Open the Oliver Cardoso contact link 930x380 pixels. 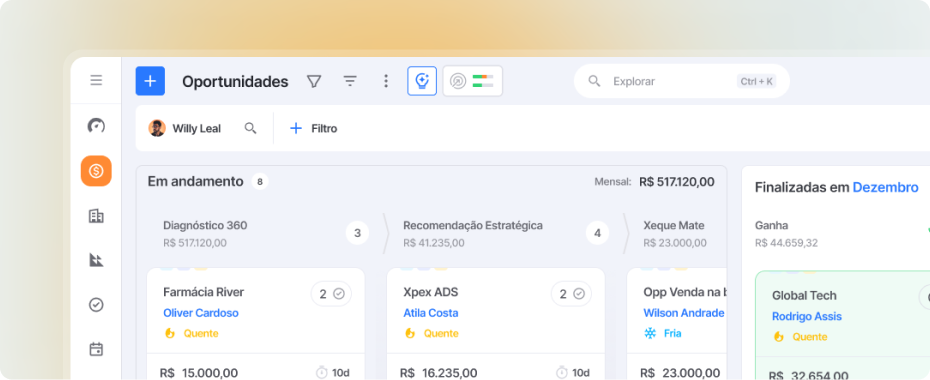(201, 313)
